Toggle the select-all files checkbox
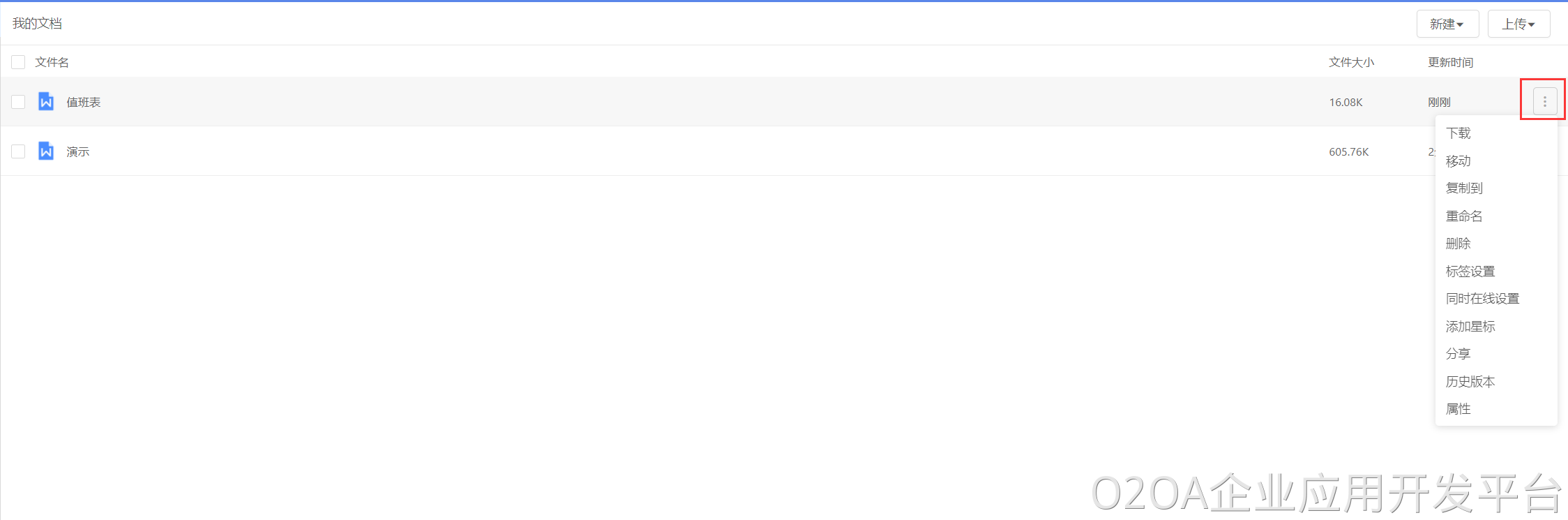The width and height of the screenshot is (1568, 520). (18, 62)
